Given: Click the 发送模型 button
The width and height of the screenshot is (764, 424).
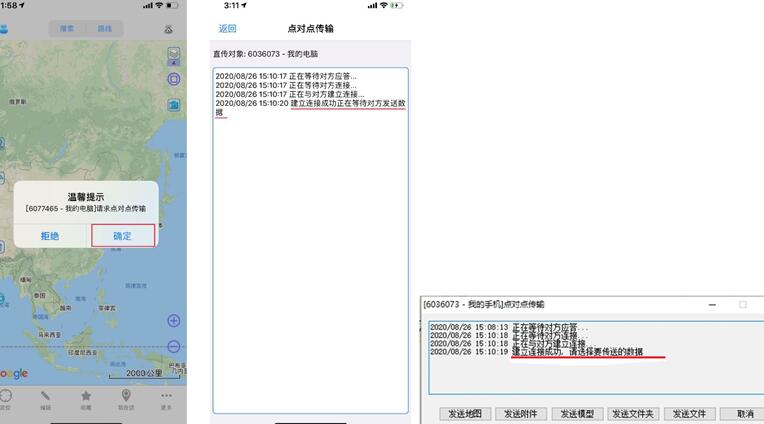Looking at the screenshot, I should pos(577,413).
